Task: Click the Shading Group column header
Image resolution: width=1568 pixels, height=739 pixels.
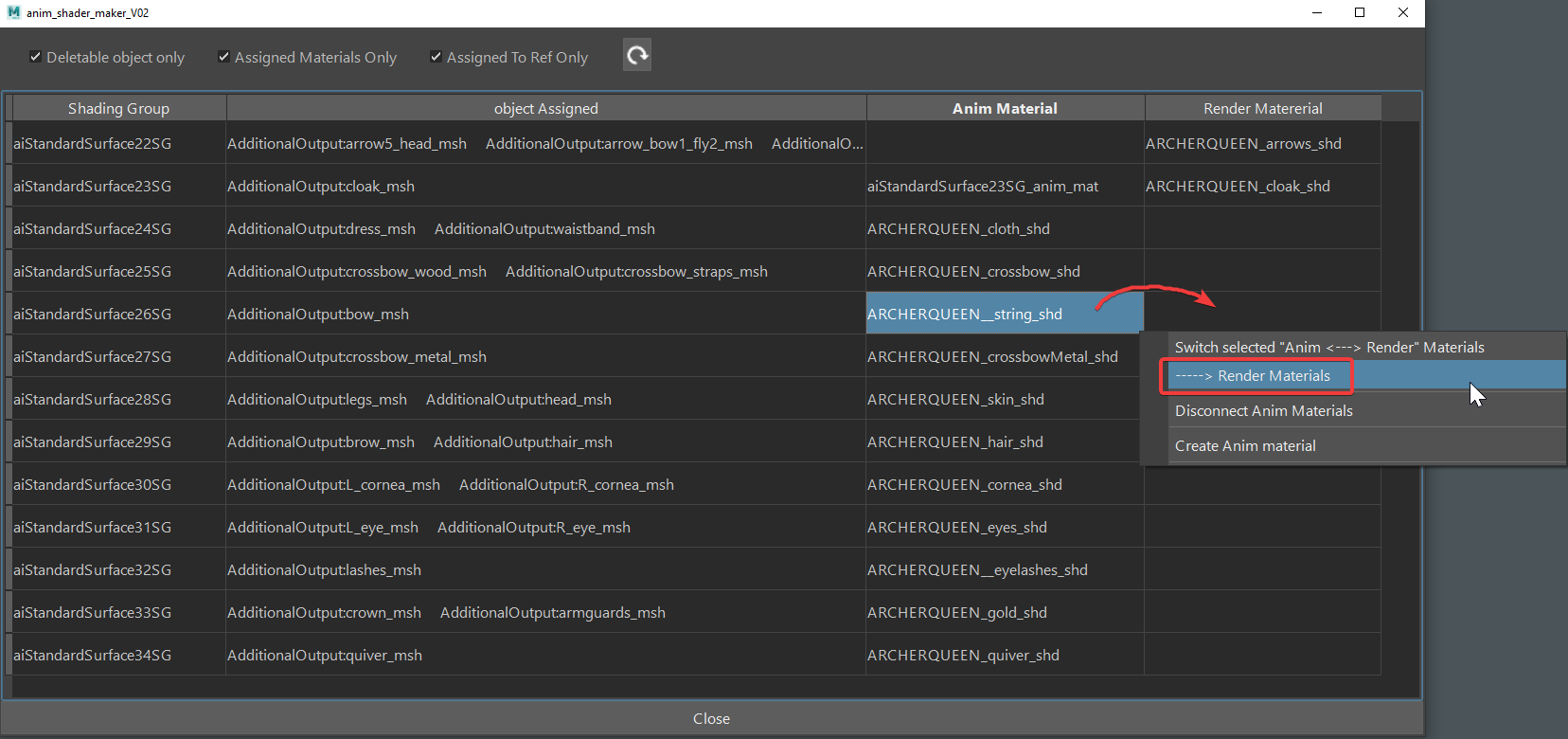Action: pyautogui.click(x=119, y=108)
